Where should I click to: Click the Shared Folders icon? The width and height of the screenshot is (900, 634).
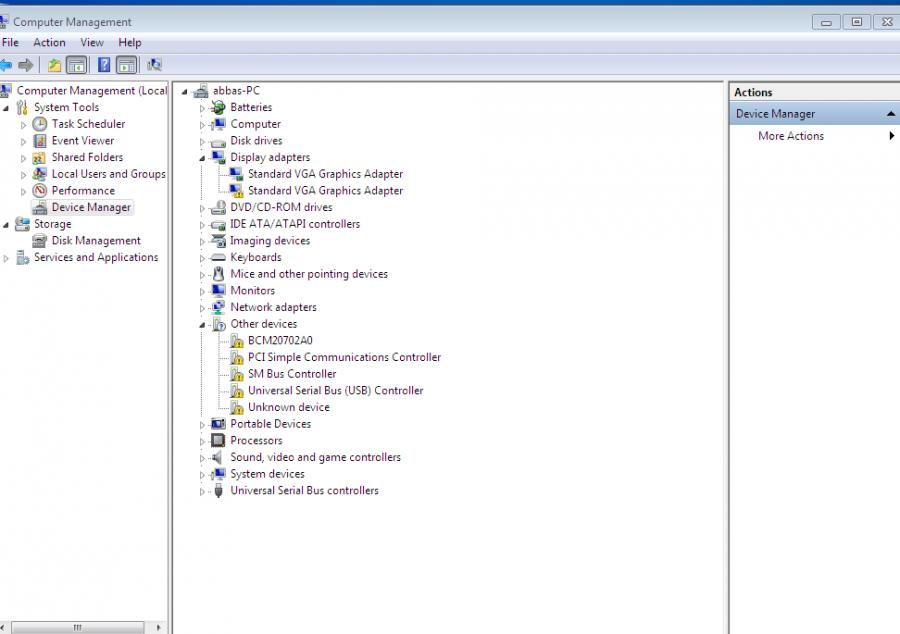(39, 158)
